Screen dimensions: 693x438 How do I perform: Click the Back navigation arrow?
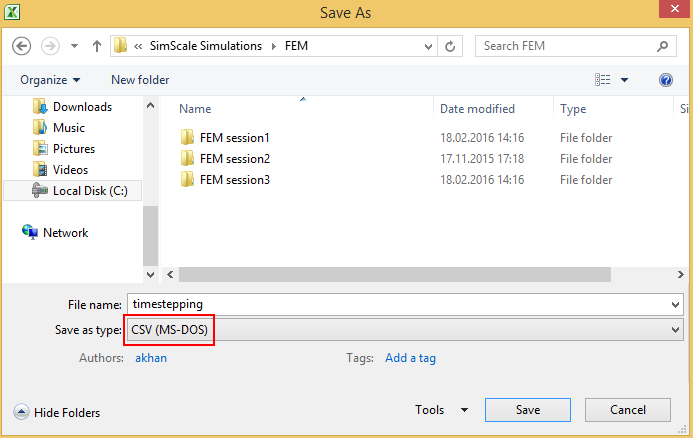click(22, 46)
